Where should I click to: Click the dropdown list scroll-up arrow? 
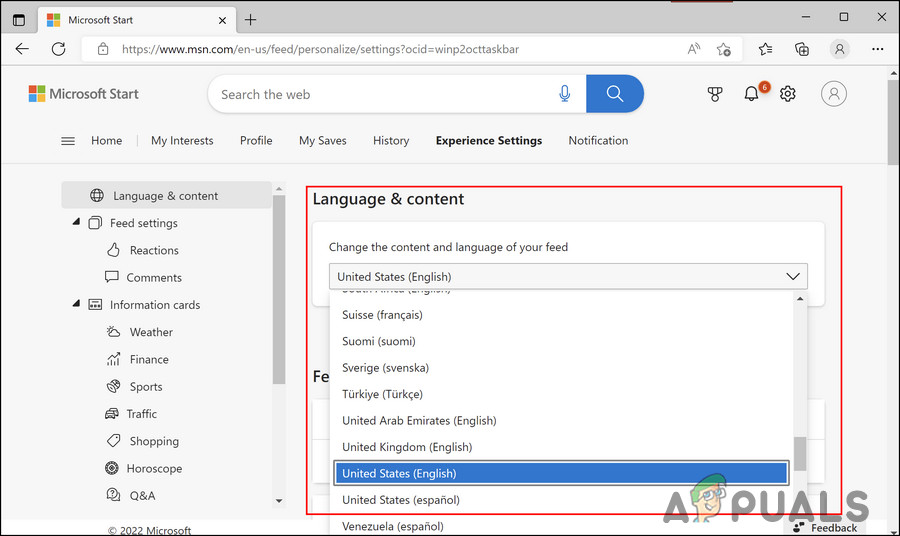pyautogui.click(x=800, y=299)
